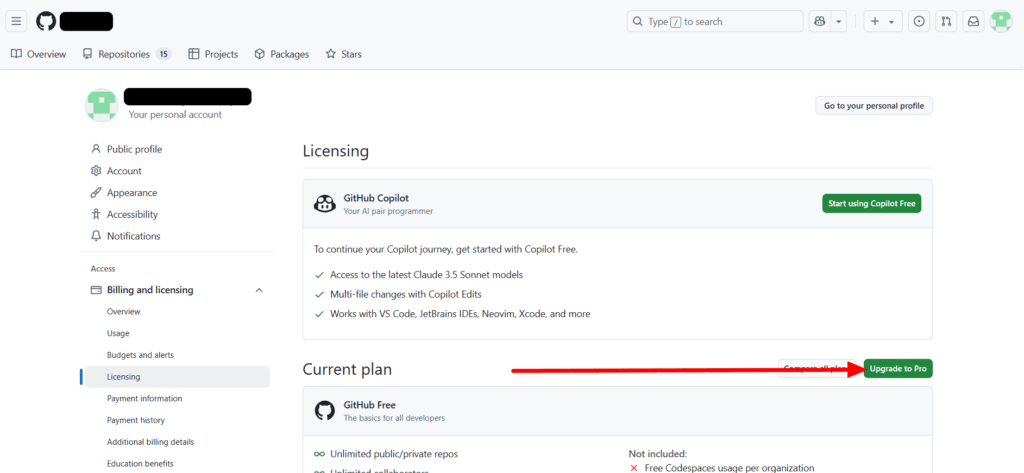Click the Licensing page heading
The height and width of the screenshot is (473, 1024).
(x=336, y=152)
